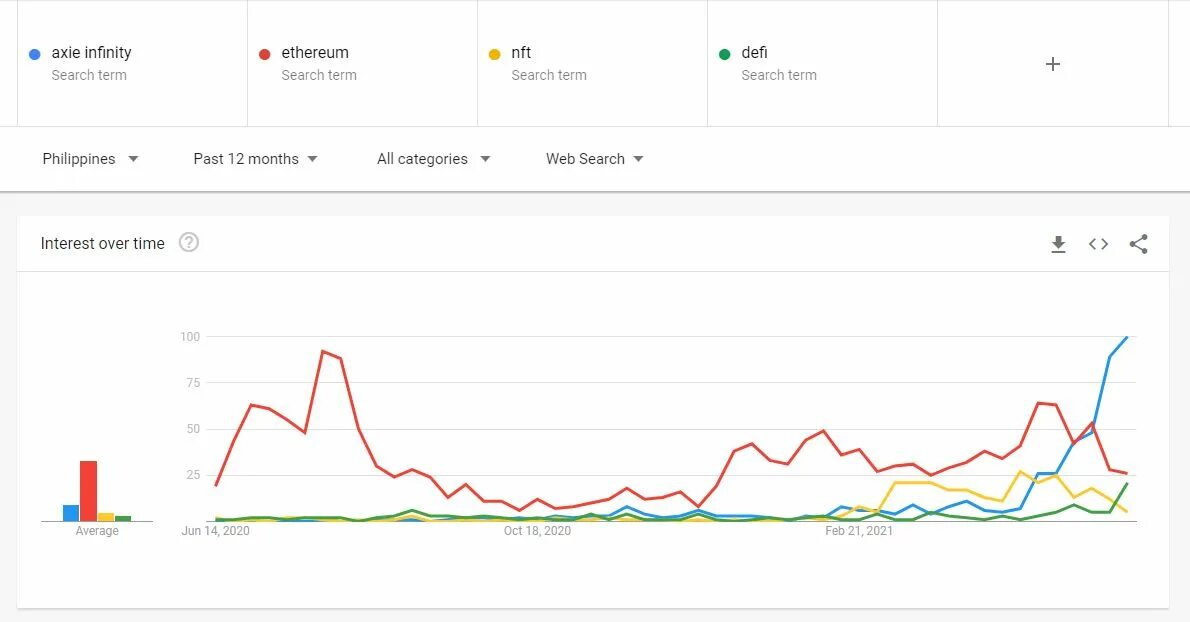
Task: Download the Interest over time chart data
Action: (x=1058, y=244)
